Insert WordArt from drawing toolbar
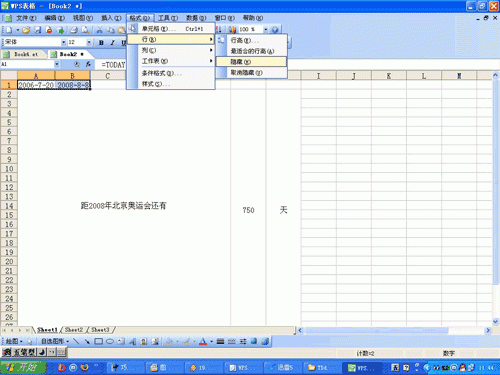The height and width of the screenshot is (375, 500). coord(132,341)
